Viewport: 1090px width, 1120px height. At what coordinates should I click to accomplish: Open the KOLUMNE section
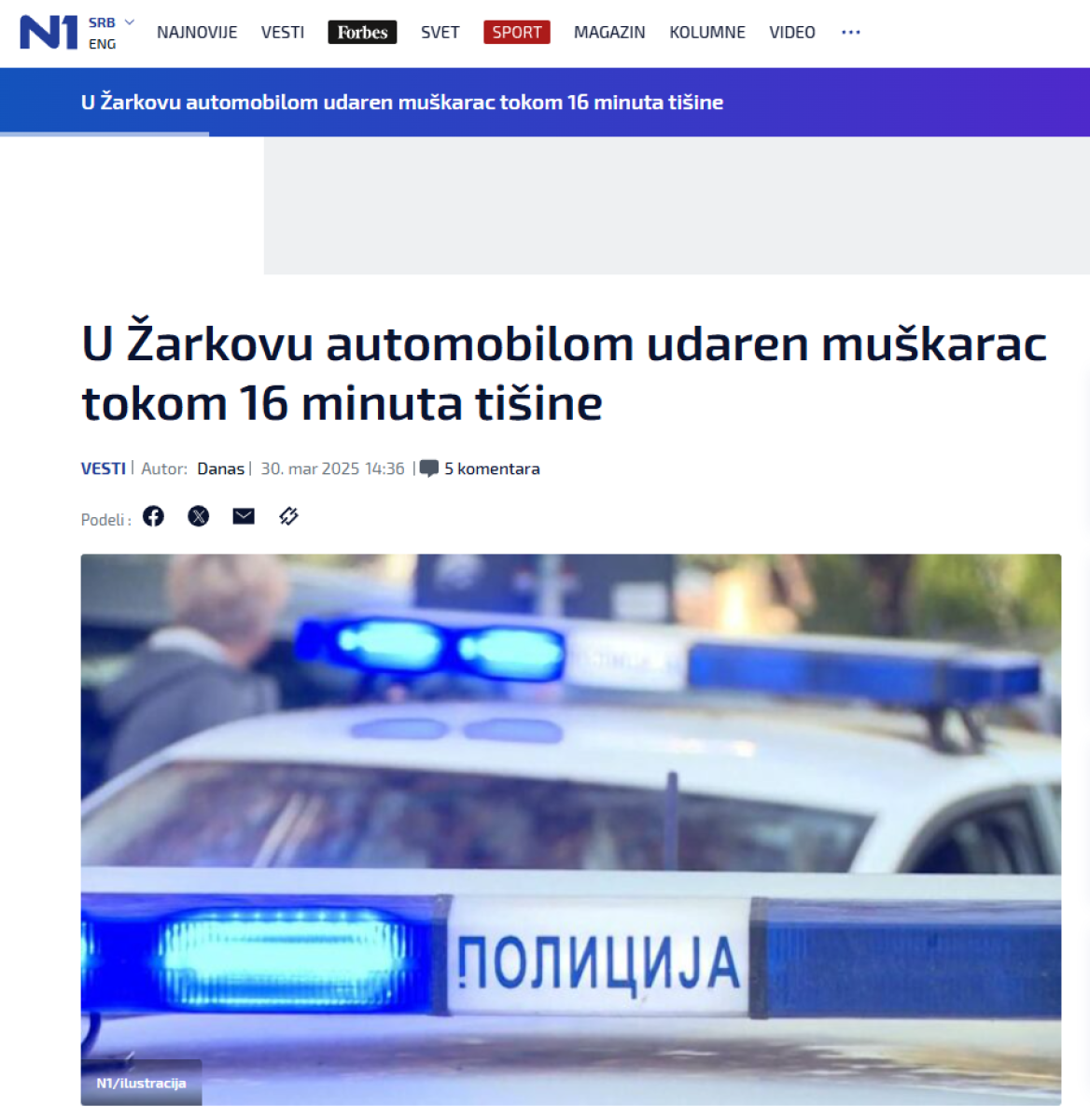[707, 33]
